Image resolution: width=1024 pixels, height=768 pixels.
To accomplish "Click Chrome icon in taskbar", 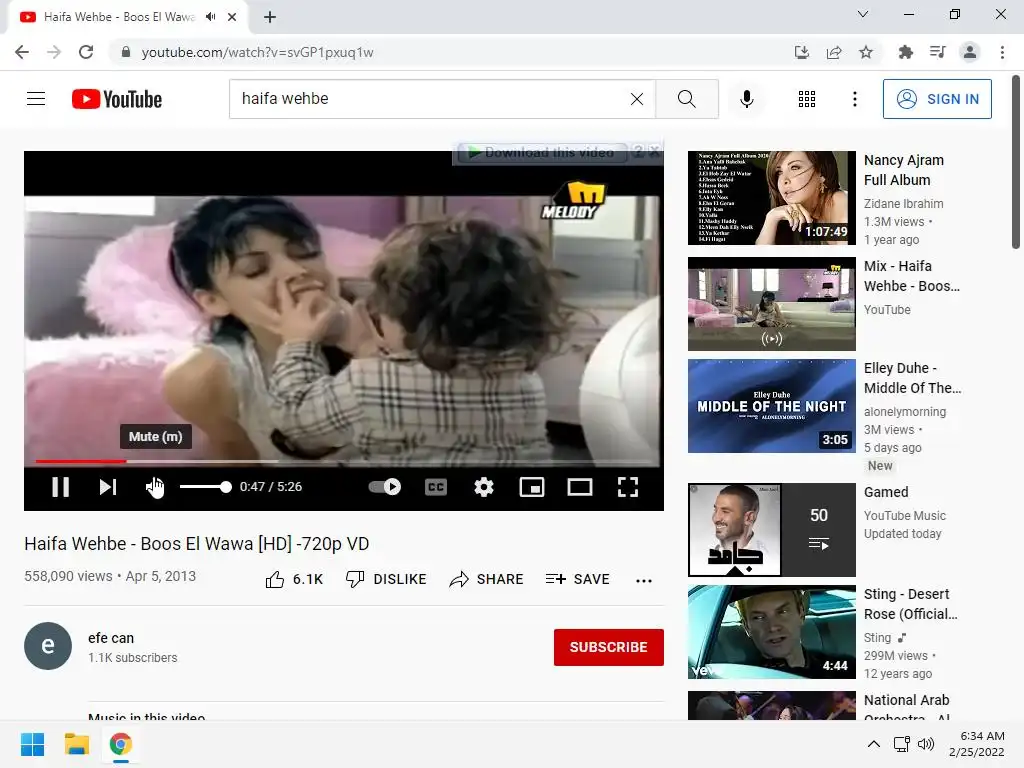I will pos(121,744).
